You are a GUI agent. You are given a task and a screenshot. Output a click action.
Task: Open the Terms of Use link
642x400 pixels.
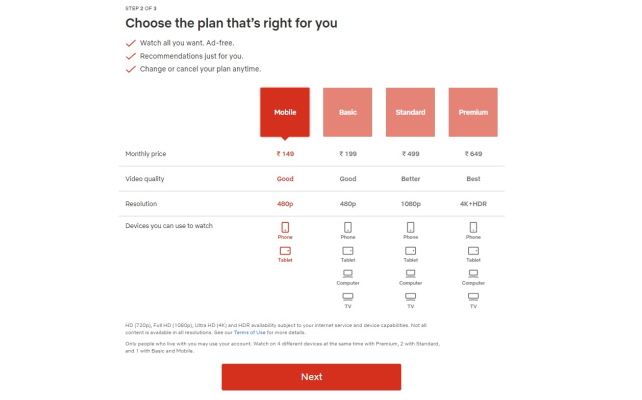(250, 332)
